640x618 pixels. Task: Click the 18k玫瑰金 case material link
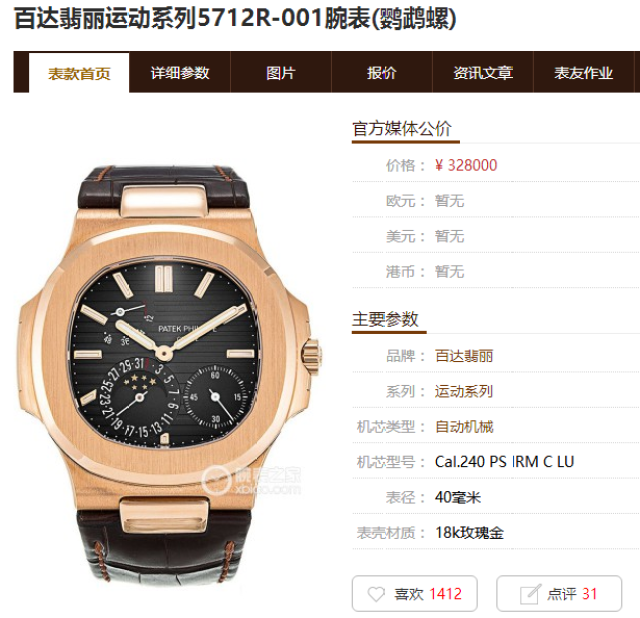(x=469, y=533)
